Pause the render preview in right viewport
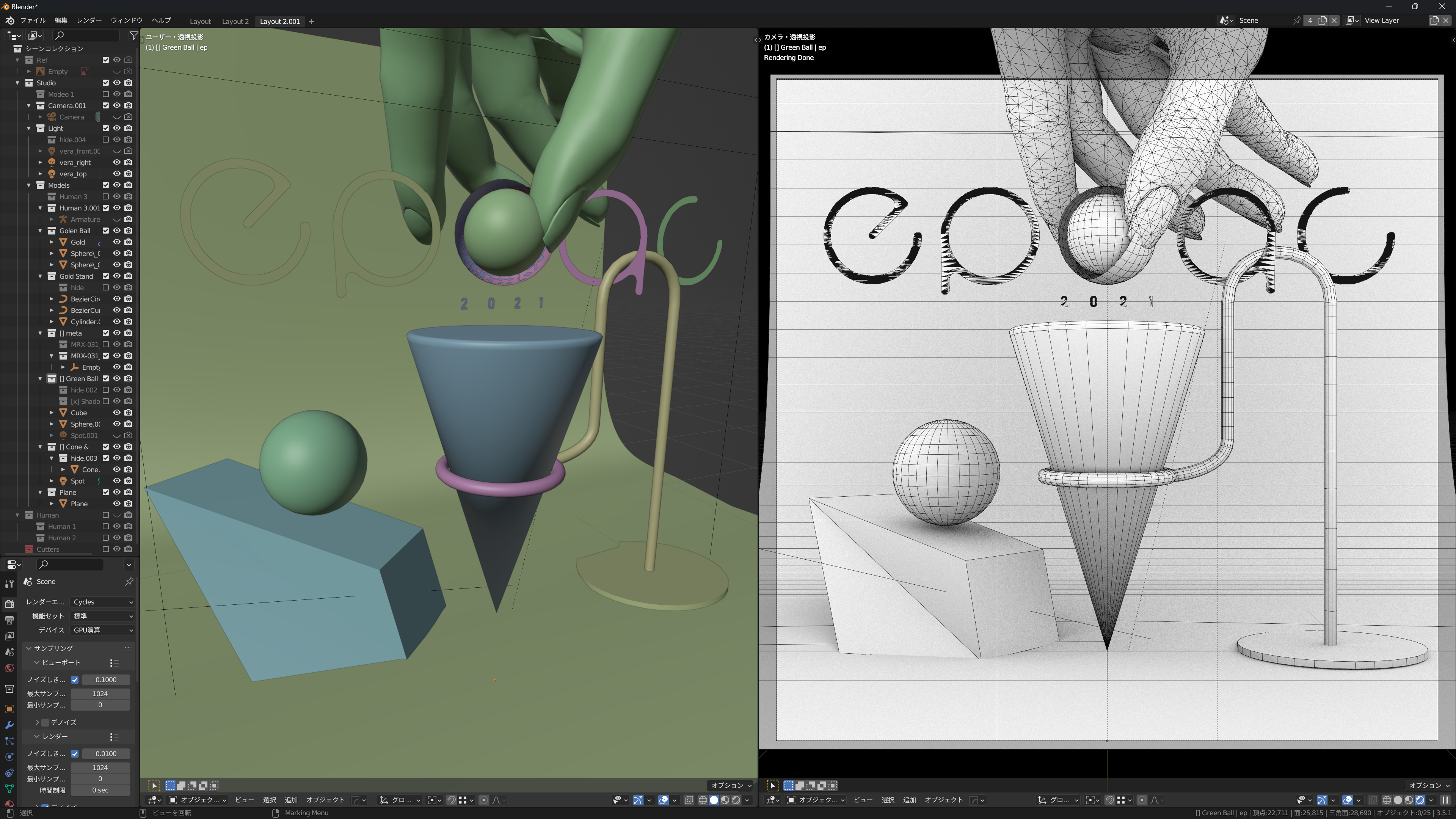Viewport: 1456px width, 819px height. pos(1445,800)
